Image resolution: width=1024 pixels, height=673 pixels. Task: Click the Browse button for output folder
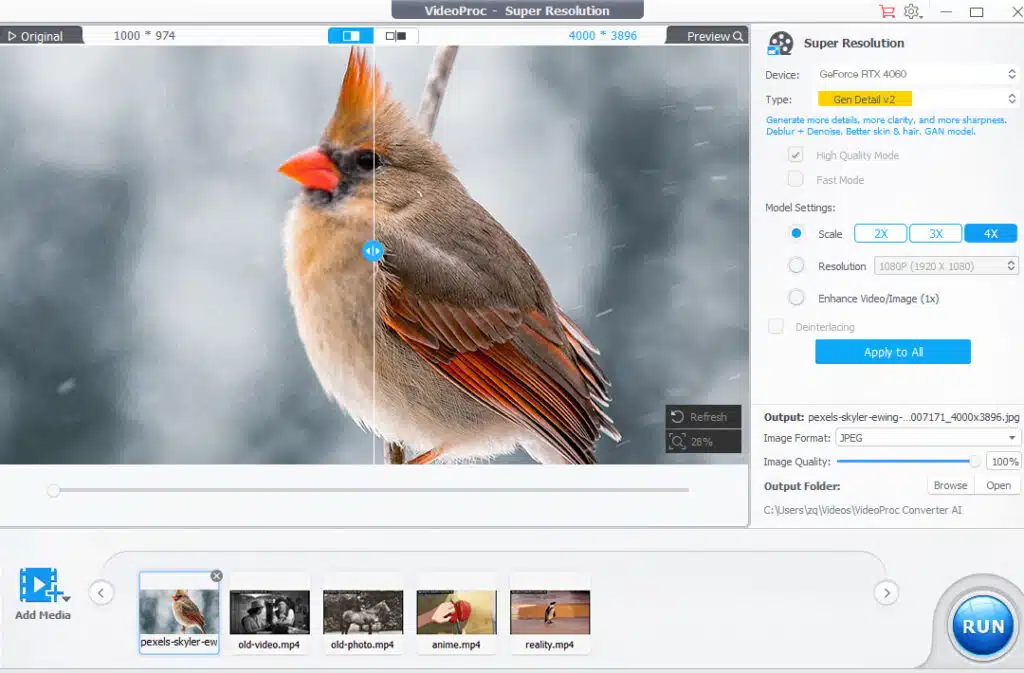(949, 485)
